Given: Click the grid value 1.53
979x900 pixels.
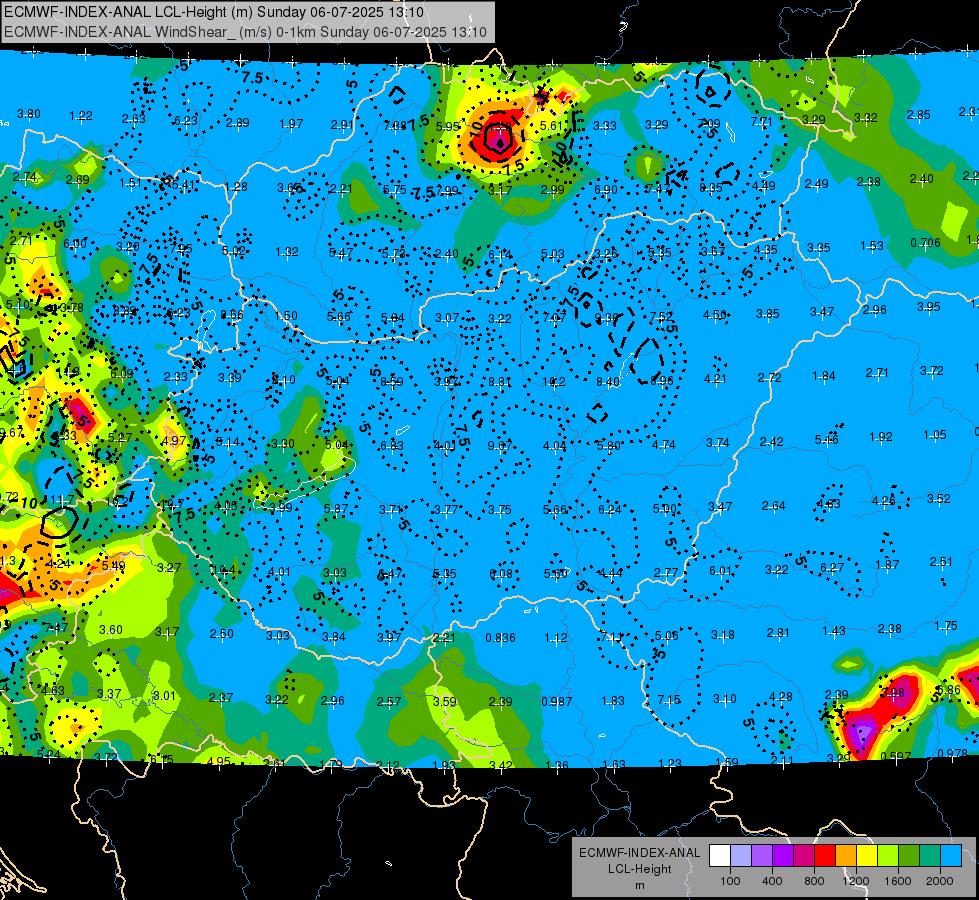Looking at the screenshot, I should coord(872,245).
